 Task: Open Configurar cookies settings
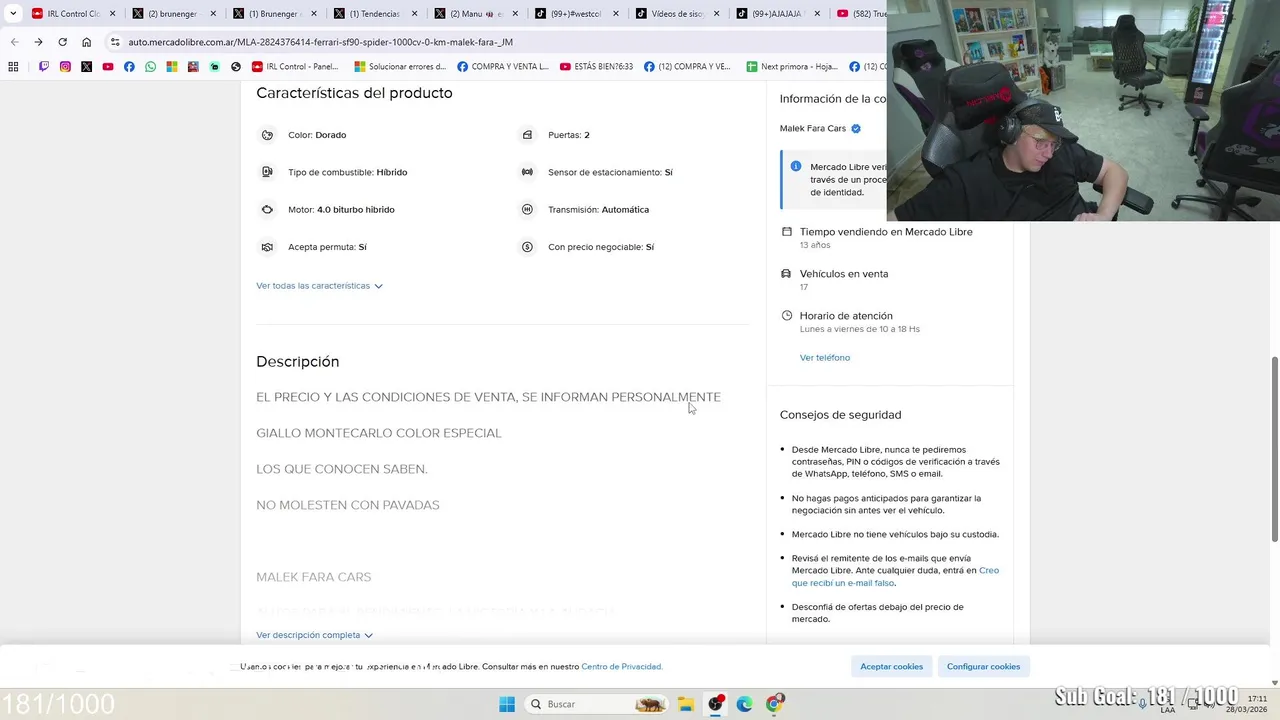click(x=983, y=666)
